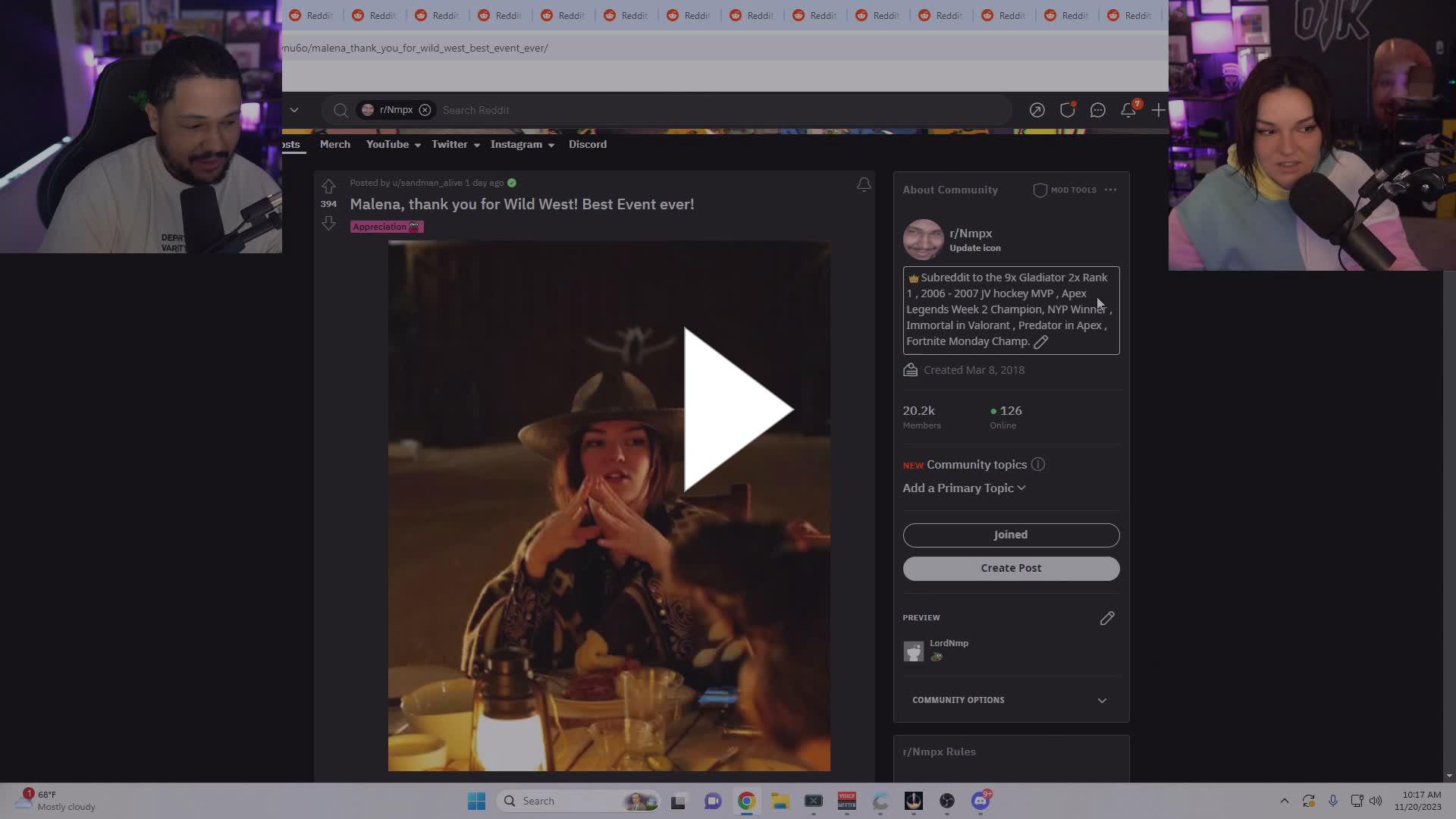Open the mod queue shield with red dot
The width and height of the screenshot is (1456, 819).
(x=1068, y=110)
